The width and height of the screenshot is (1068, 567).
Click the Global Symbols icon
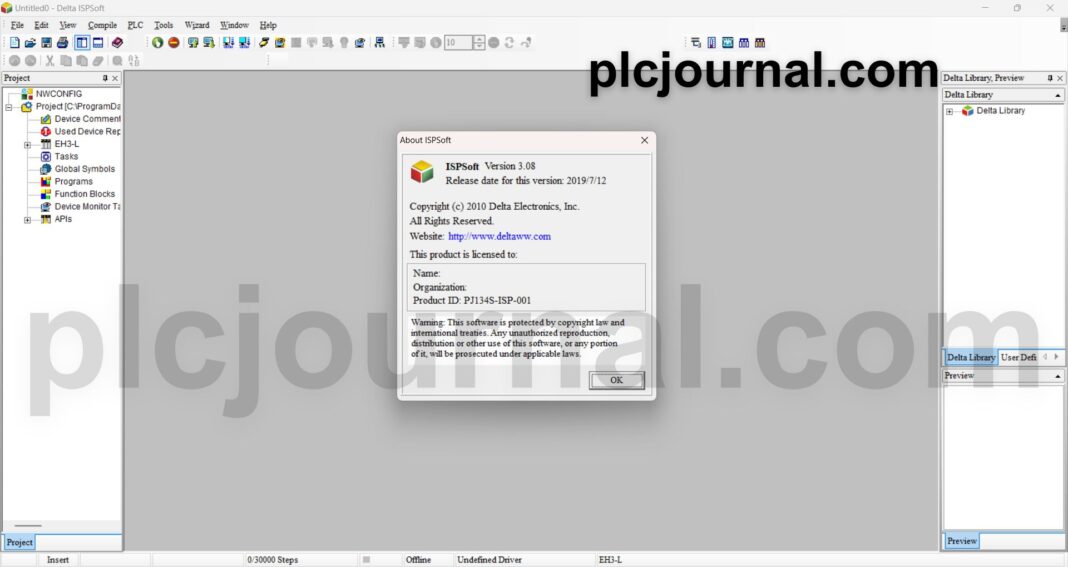tap(46, 169)
